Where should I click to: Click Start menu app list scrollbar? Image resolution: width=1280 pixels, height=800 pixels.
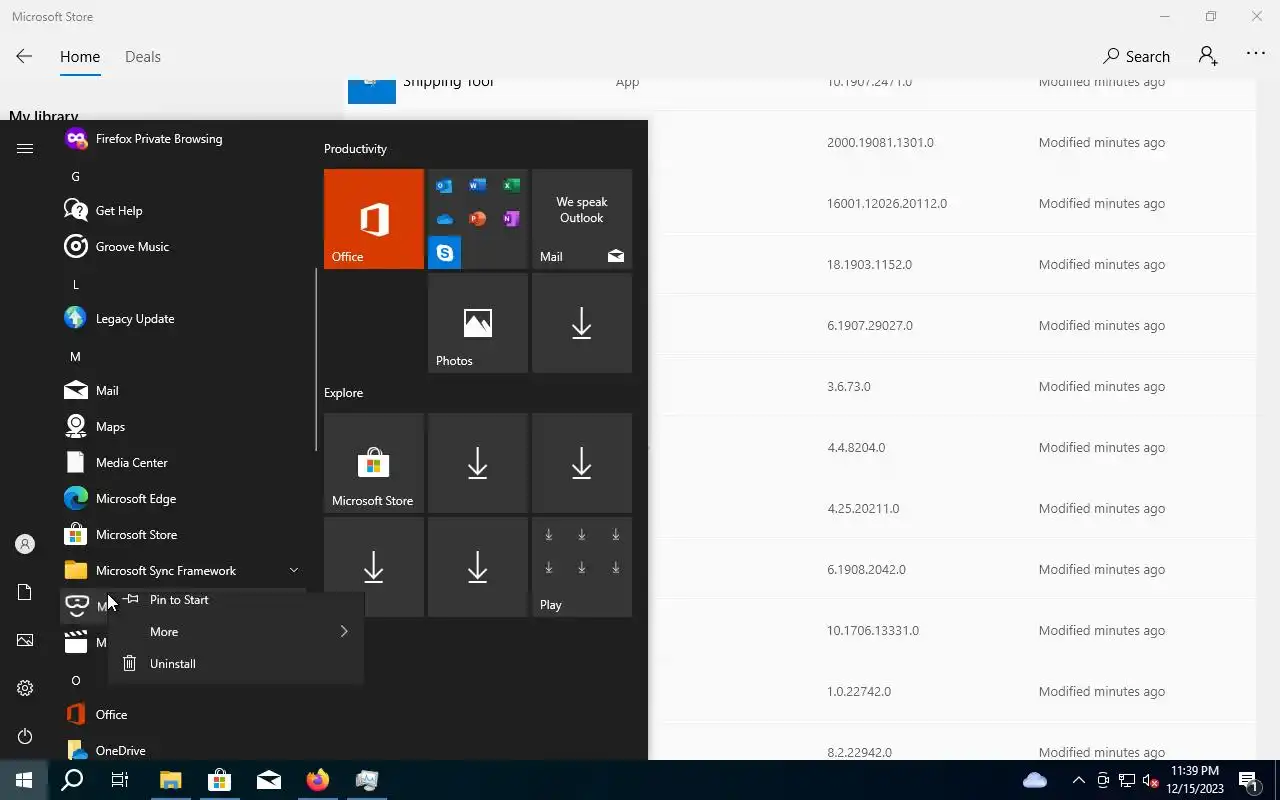coord(316,360)
